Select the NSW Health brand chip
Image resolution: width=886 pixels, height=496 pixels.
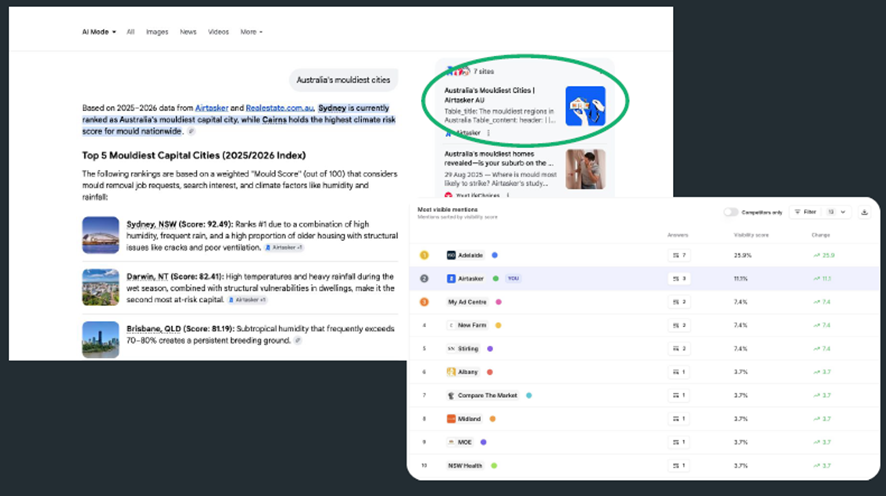(x=465, y=466)
